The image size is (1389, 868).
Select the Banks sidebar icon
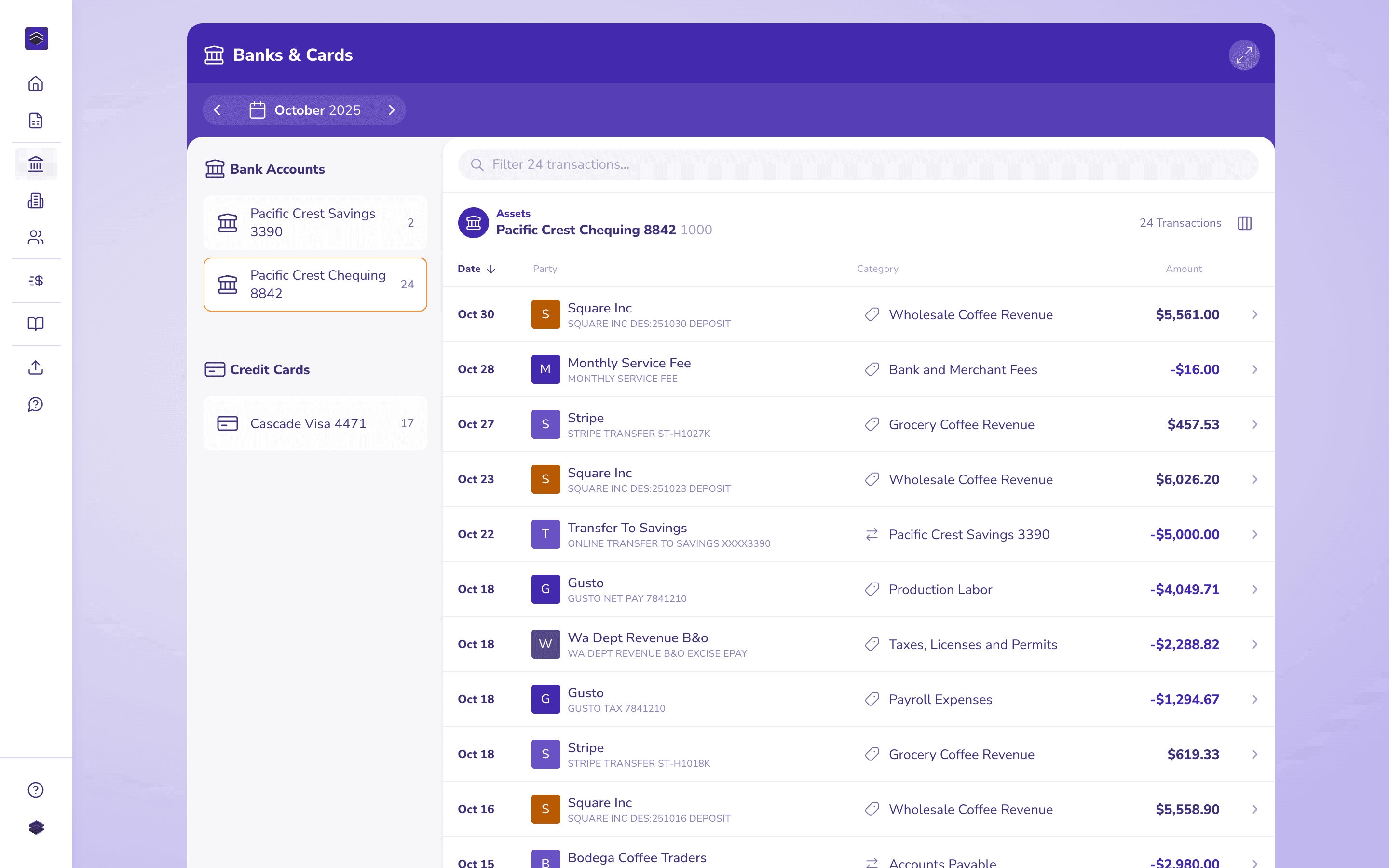click(x=36, y=164)
